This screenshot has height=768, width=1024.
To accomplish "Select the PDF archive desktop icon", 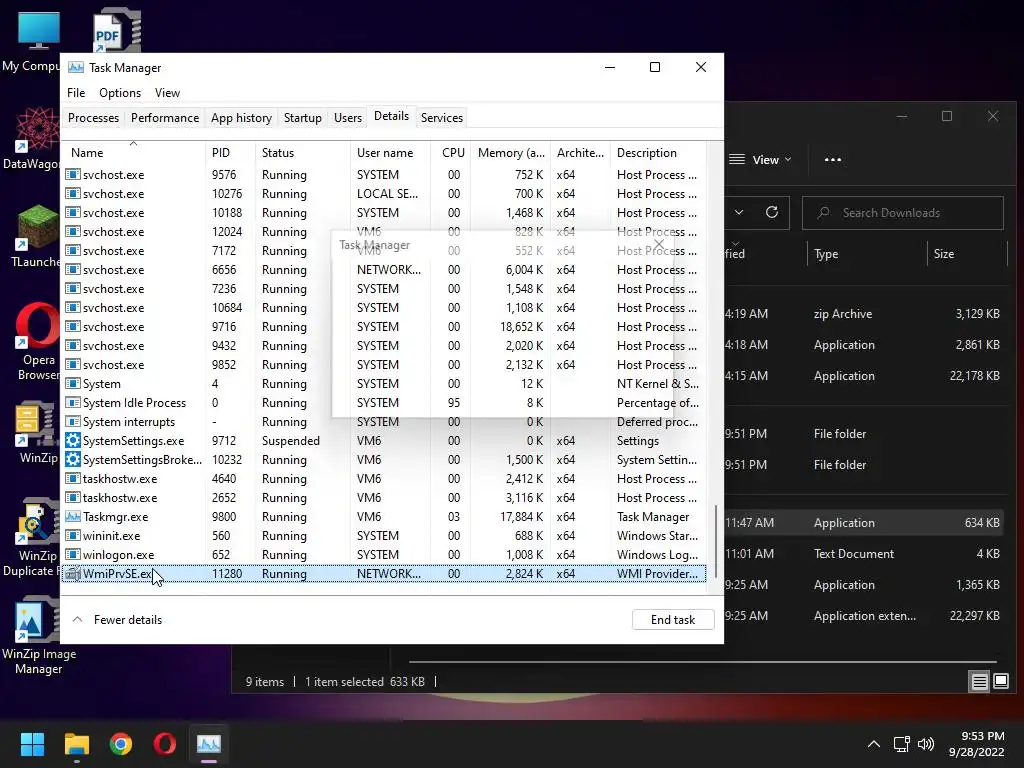I will [116, 30].
